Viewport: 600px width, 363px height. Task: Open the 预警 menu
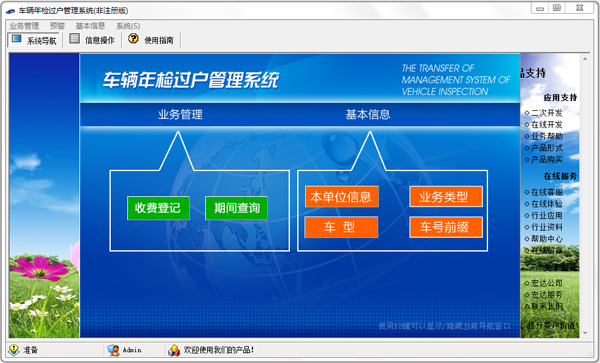coord(57,26)
